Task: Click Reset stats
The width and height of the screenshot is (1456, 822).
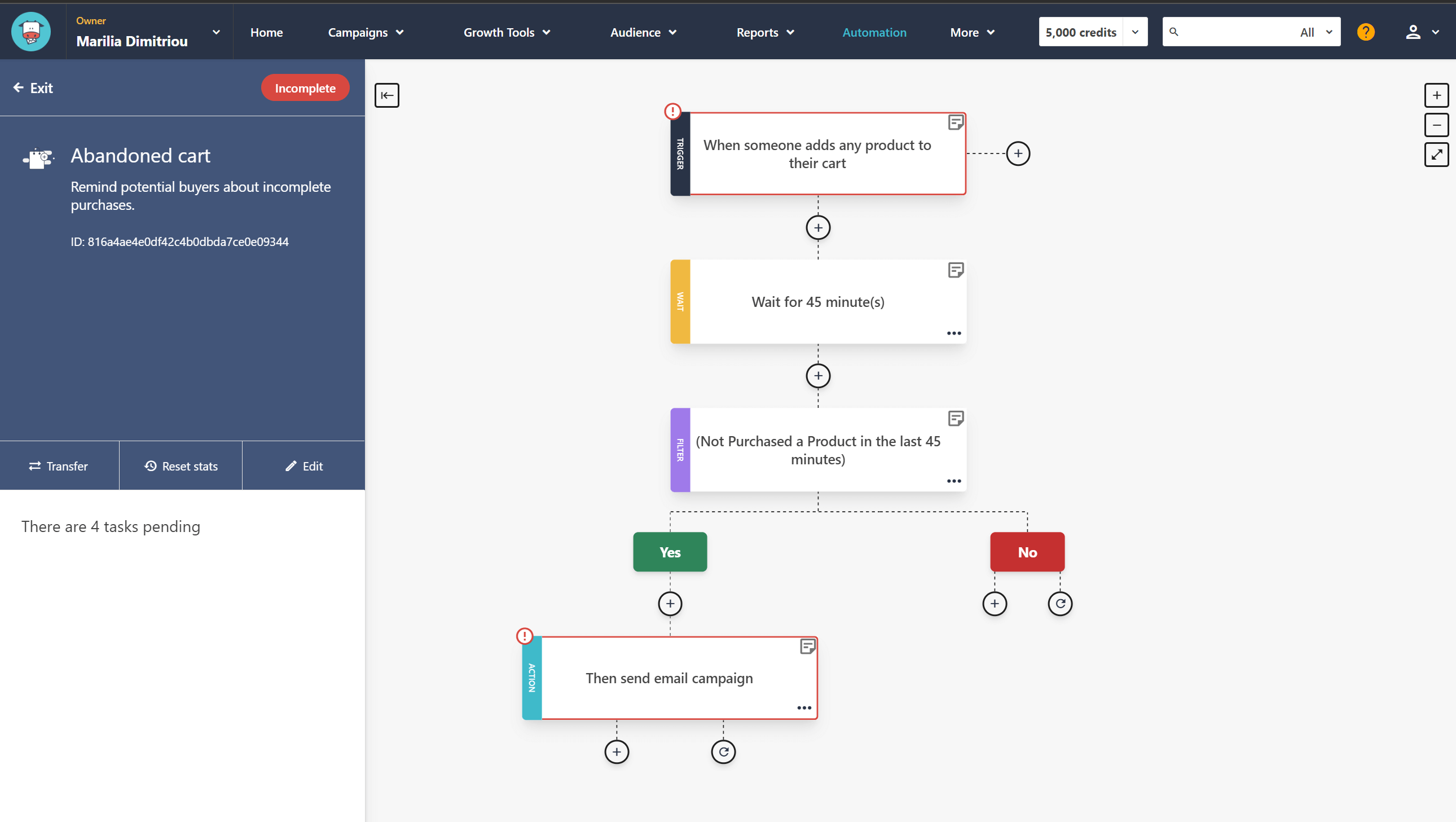Action: (181, 466)
